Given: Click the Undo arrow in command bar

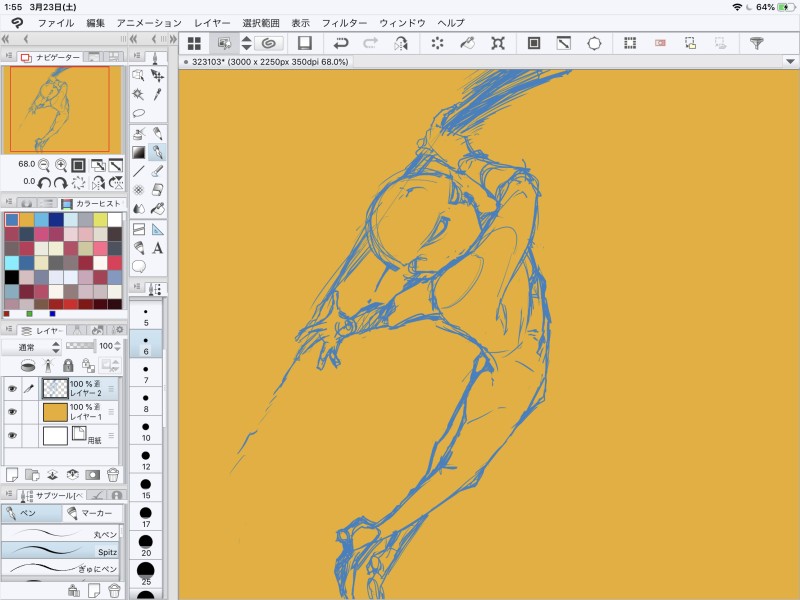Looking at the screenshot, I should [341, 43].
